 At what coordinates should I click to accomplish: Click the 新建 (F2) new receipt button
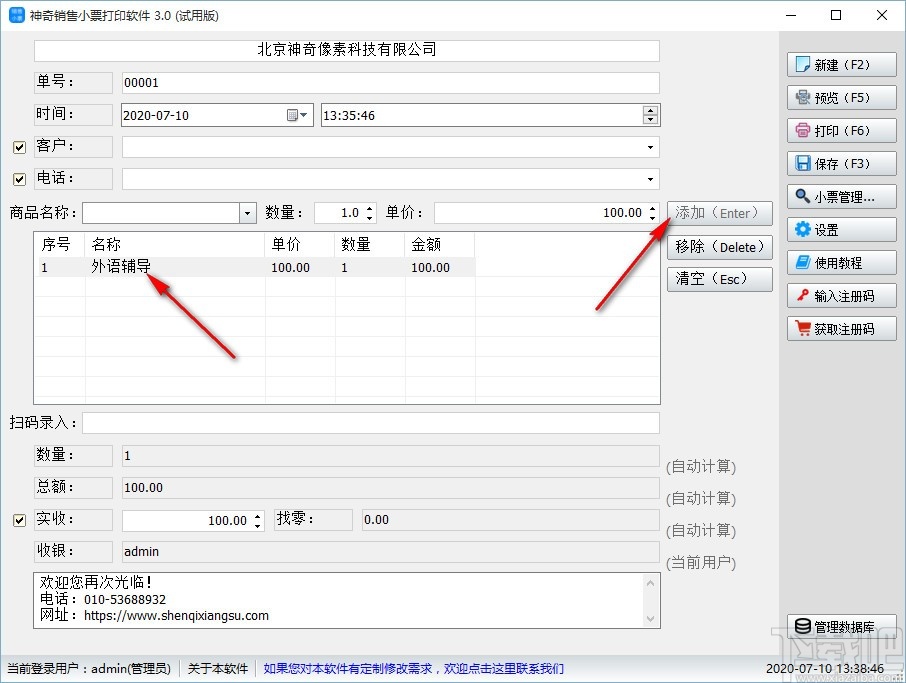(x=841, y=65)
